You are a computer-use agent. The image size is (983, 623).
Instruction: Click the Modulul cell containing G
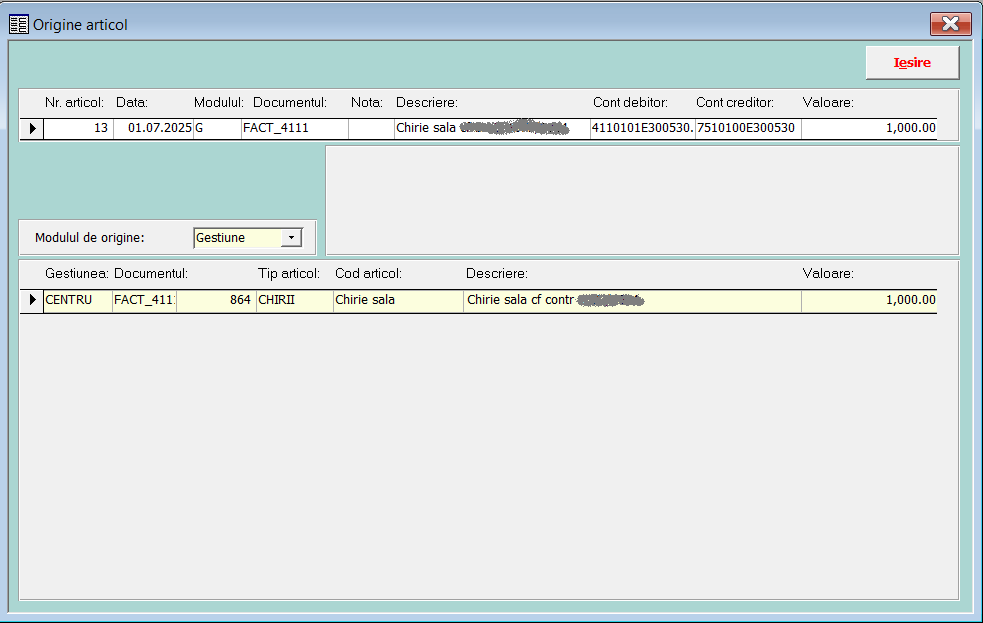[x=216, y=128]
